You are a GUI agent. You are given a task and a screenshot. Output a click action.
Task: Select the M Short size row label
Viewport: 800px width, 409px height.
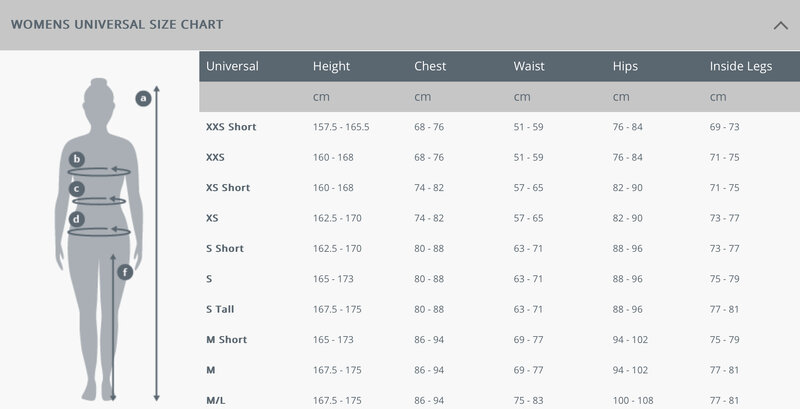point(225,340)
